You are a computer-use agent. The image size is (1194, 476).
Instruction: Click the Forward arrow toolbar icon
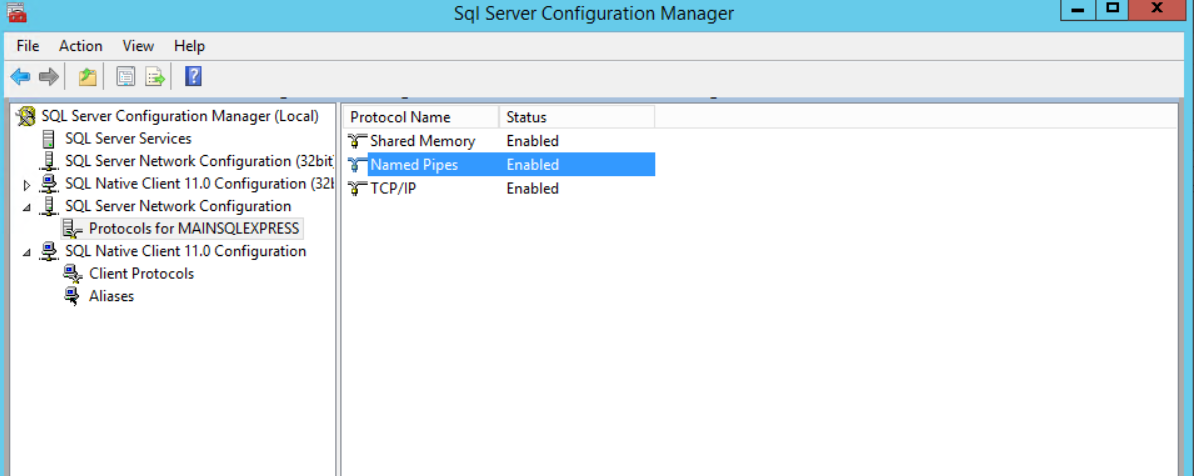click(49, 76)
